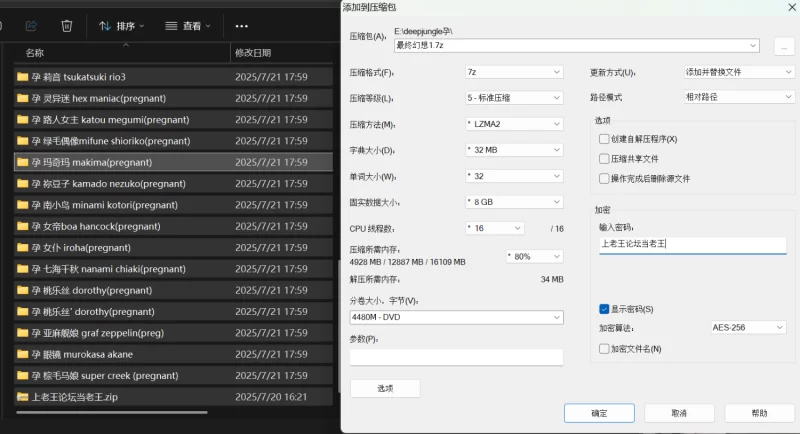Enable 操作完成后删除源文件 checkbox
Image resolution: width=800 pixels, height=434 pixels.
coord(604,178)
